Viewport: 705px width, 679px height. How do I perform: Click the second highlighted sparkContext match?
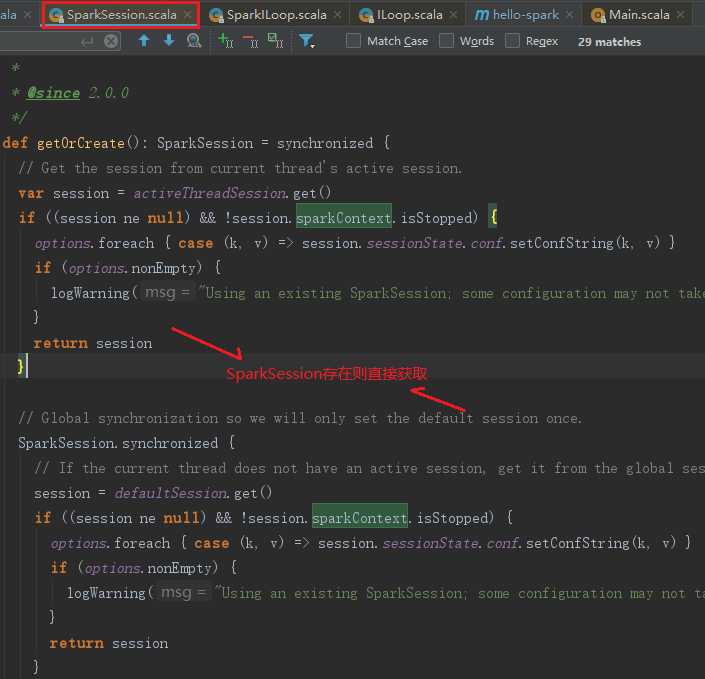click(x=360, y=518)
